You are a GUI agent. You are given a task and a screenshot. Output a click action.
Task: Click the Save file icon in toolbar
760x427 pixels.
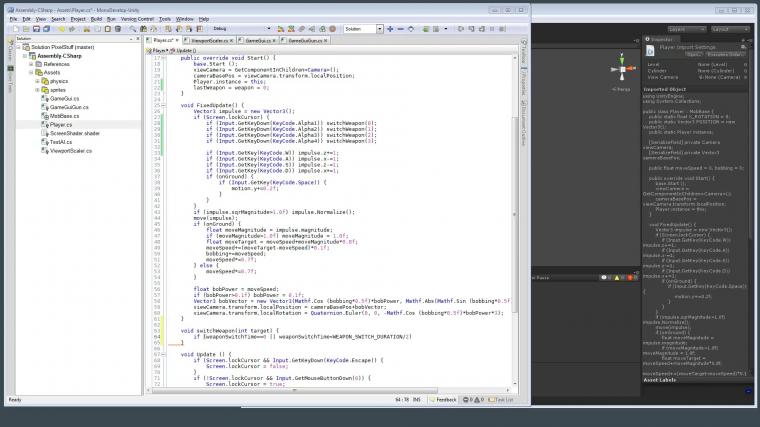[x=36, y=29]
